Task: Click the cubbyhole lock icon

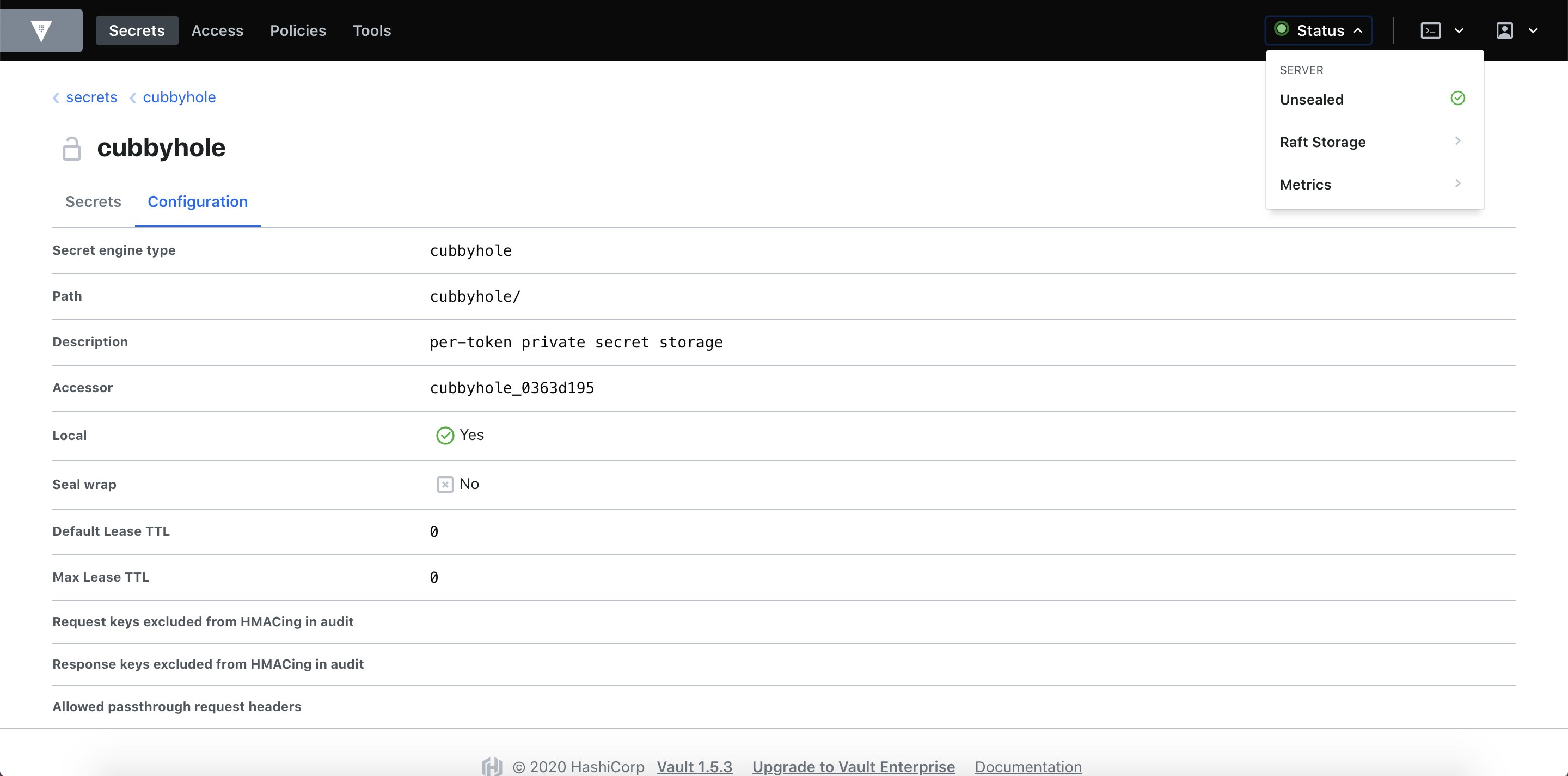Action: pos(72,149)
